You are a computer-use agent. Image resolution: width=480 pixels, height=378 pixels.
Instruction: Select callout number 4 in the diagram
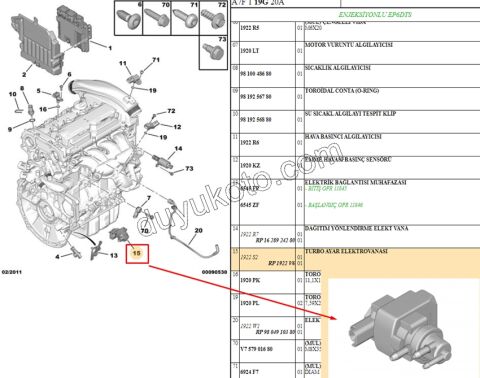coord(57,257)
